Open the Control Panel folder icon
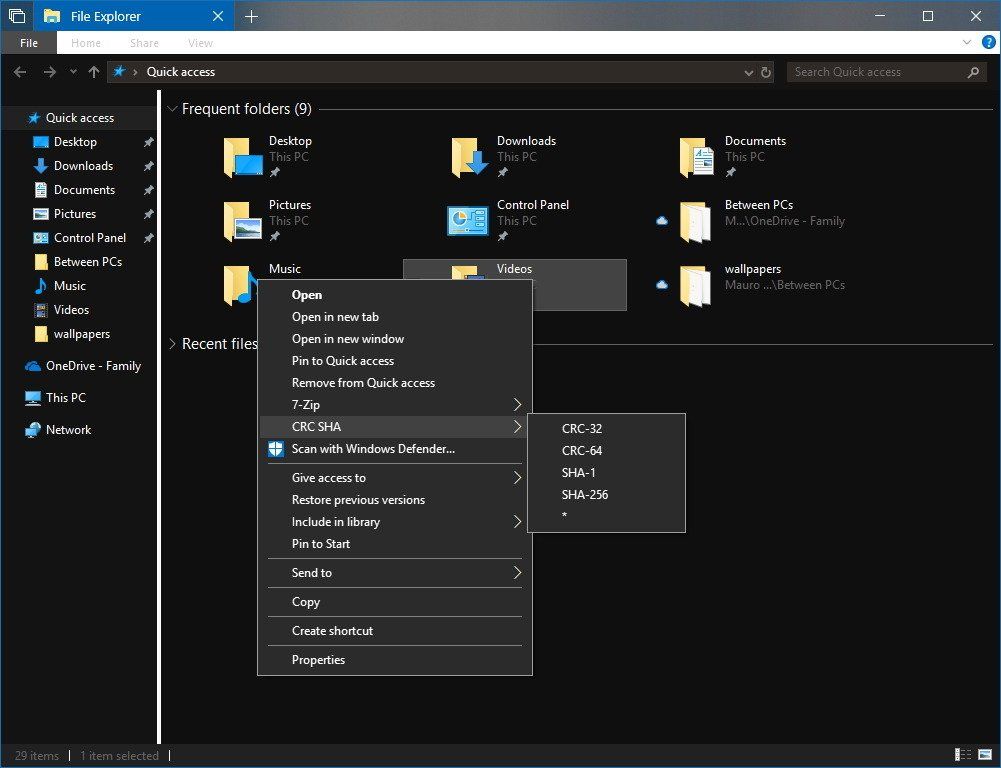 (x=468, y=221)
